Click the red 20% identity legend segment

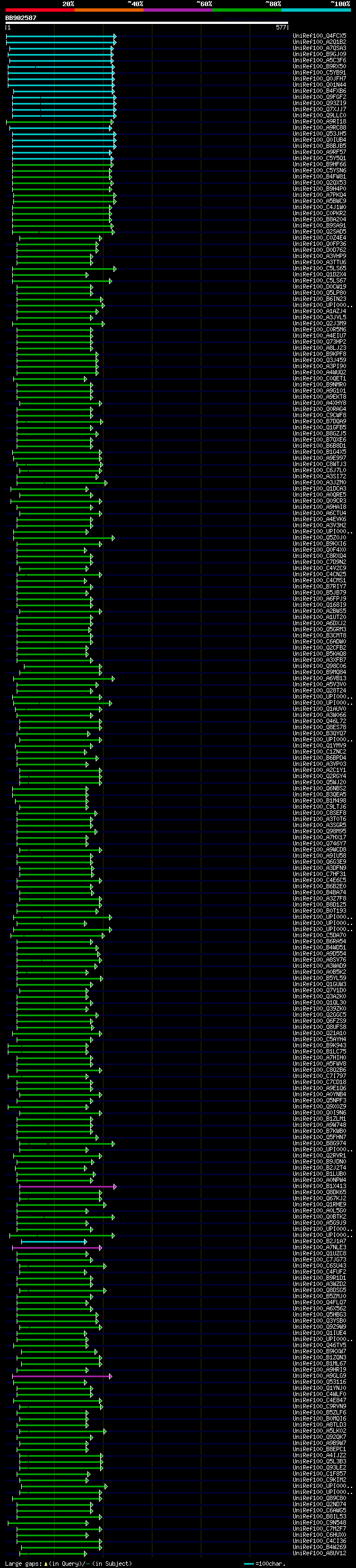click(x=39, y=10)
